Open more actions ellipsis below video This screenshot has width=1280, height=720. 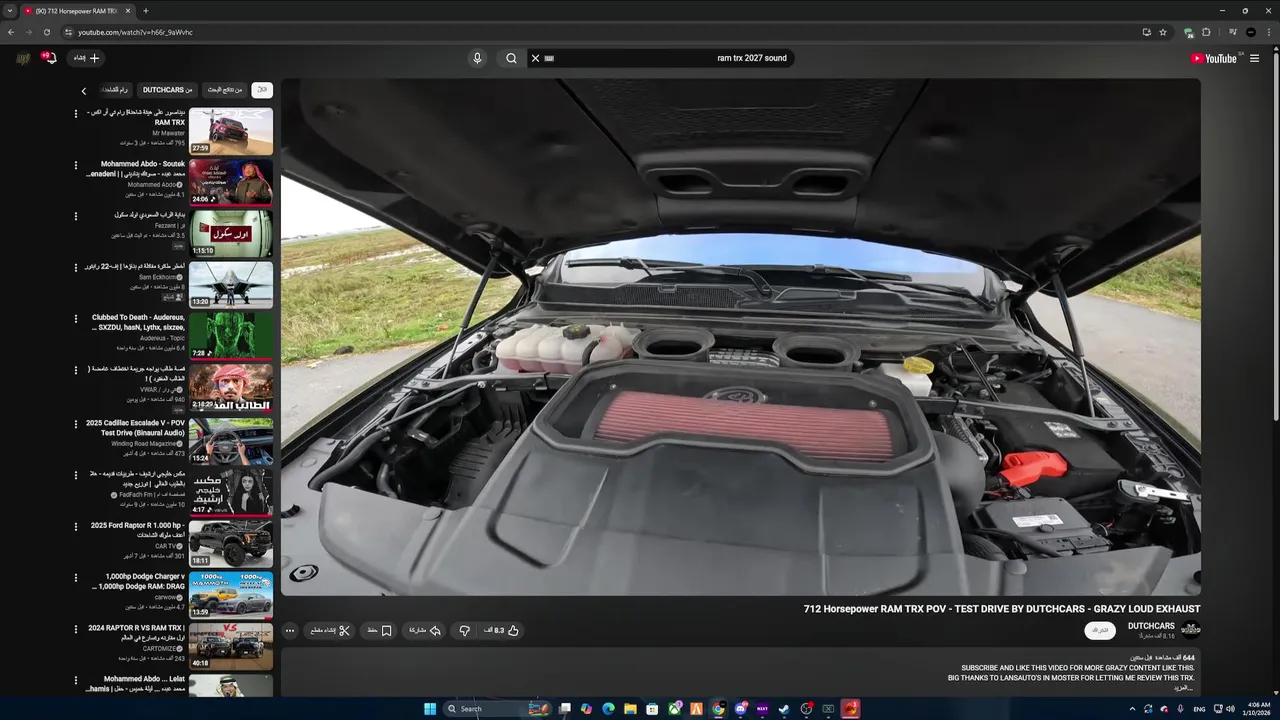click(x=290, y=630)
